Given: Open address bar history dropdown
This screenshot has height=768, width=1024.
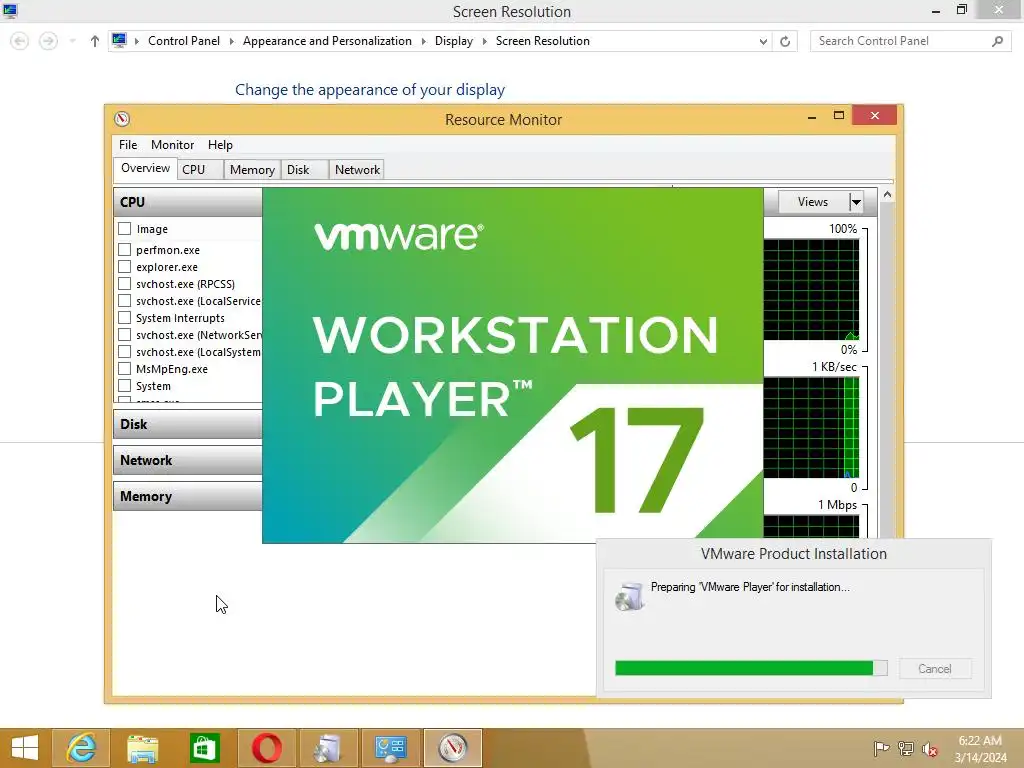Looking at the screenshot, I should (763, 41).
